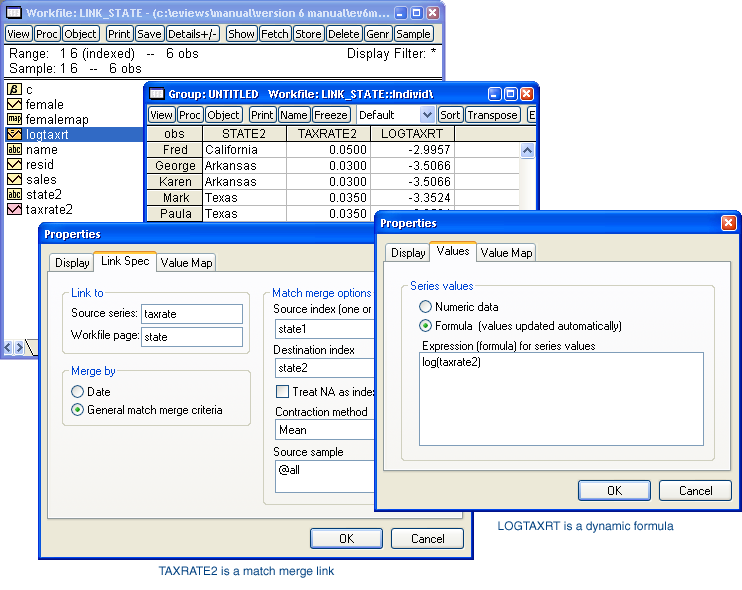Screen dimensions: 742x590
Task: Click the Group table vertical scrollbar up arrow
Action: (x=527, y=150)
